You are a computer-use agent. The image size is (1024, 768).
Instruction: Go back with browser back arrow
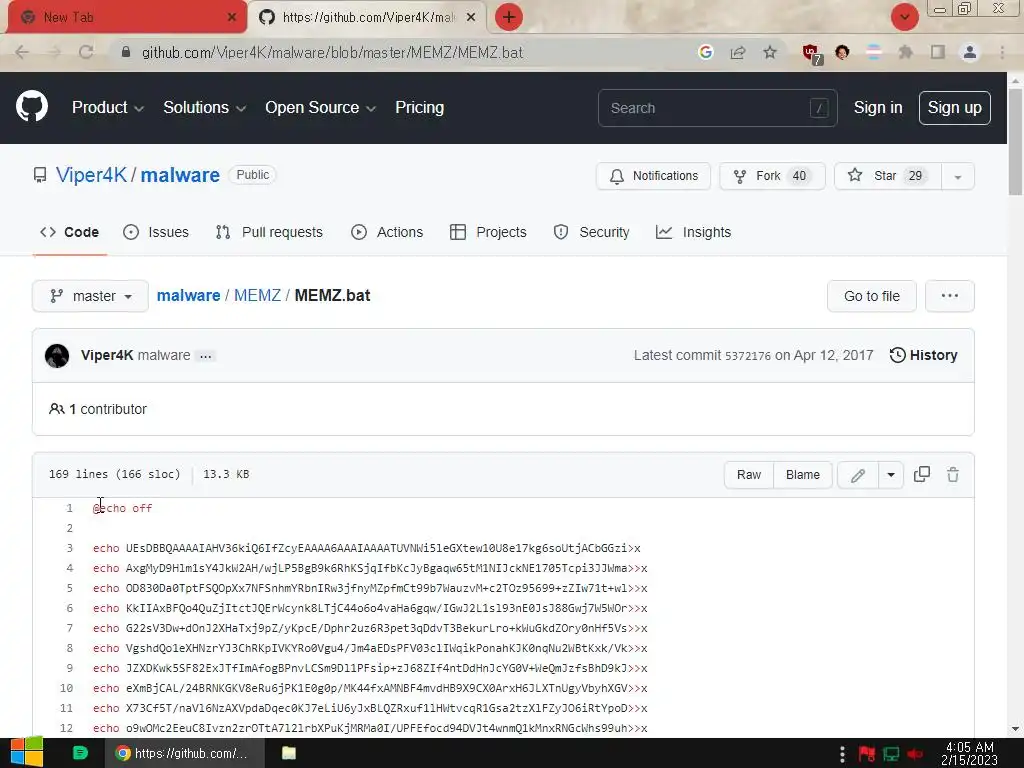22,52
